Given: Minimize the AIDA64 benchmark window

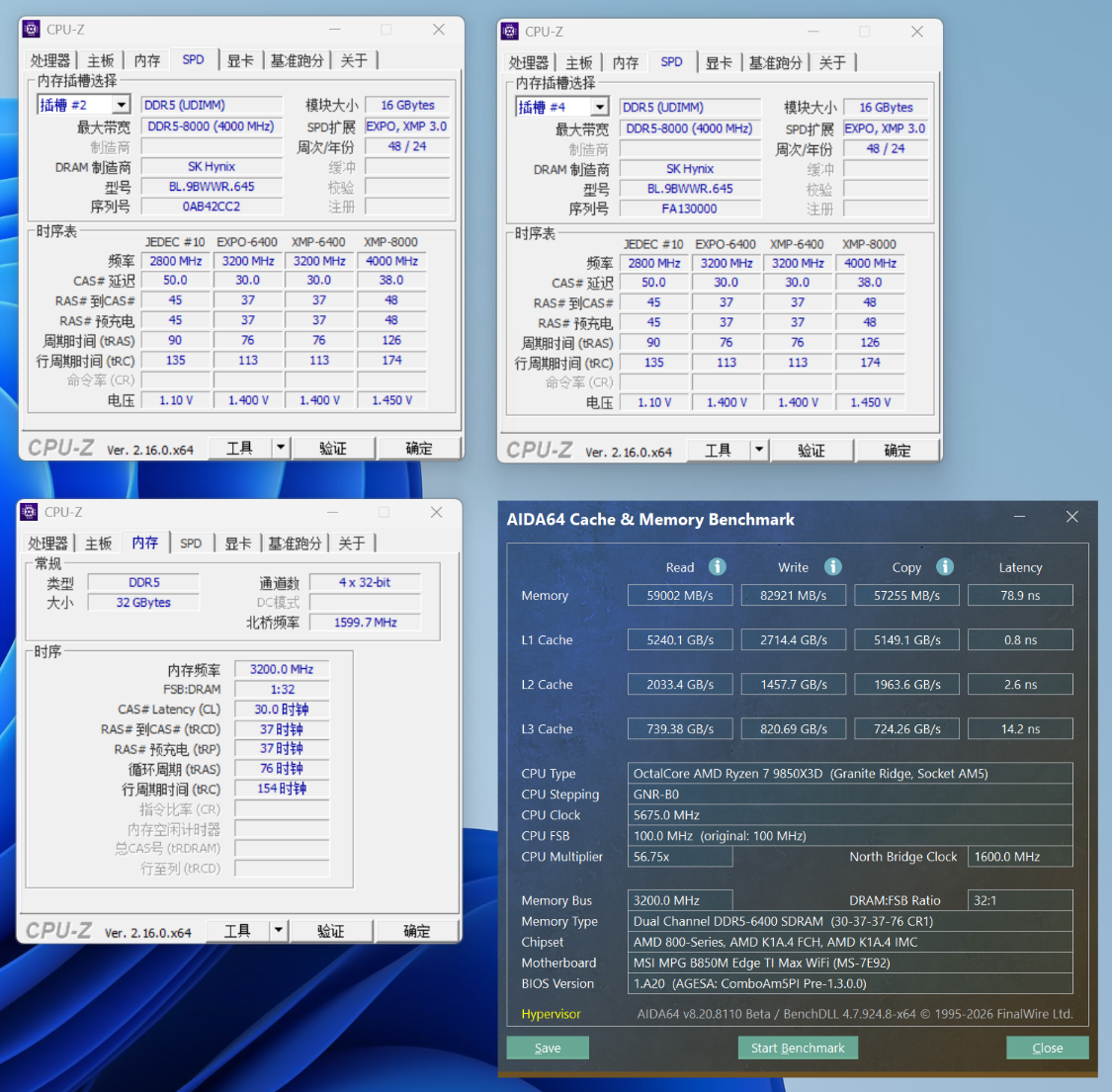Looking at the screenshot, I should tap(1019, 516).
